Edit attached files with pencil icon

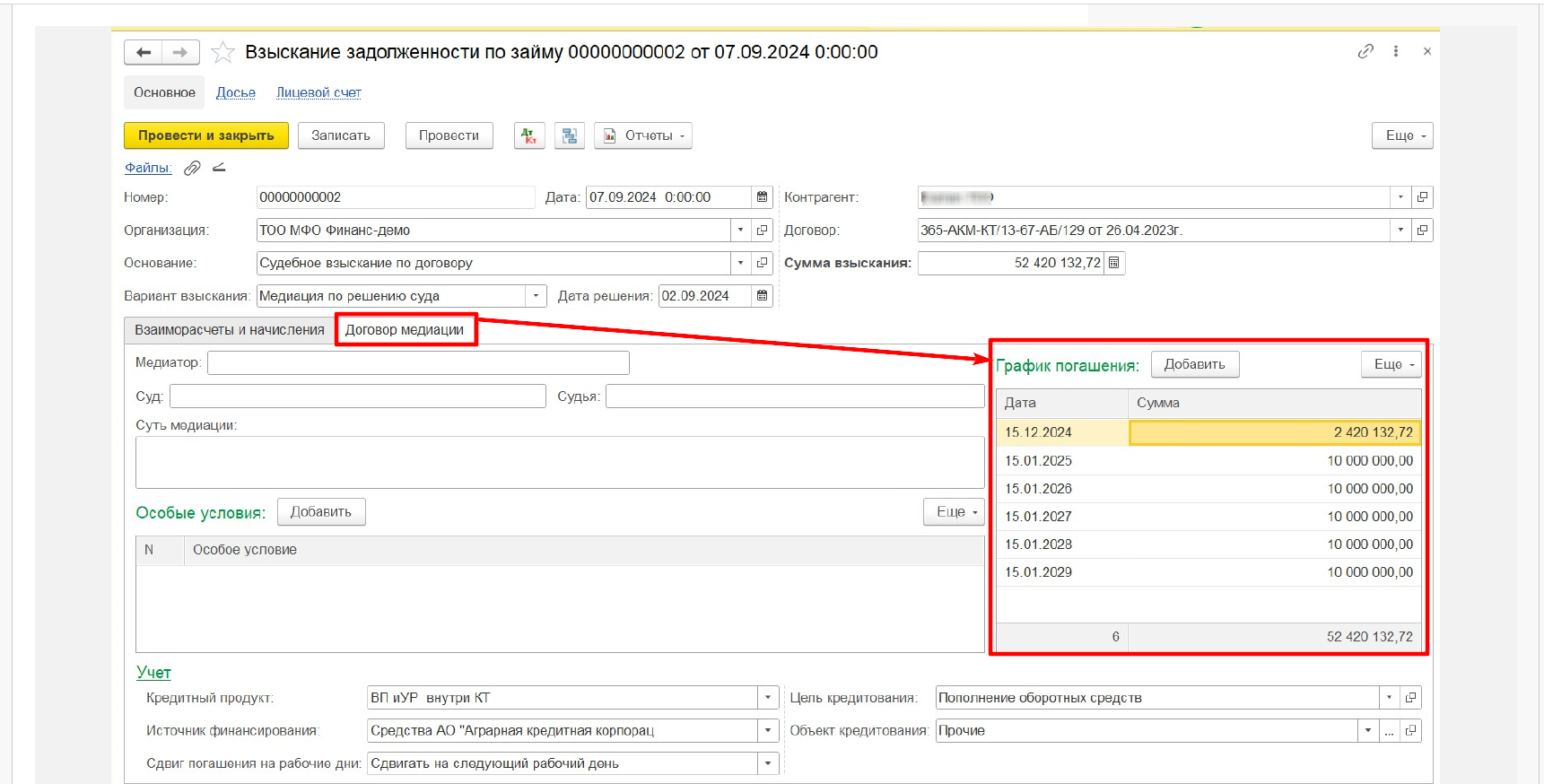[x=219, y=168]
